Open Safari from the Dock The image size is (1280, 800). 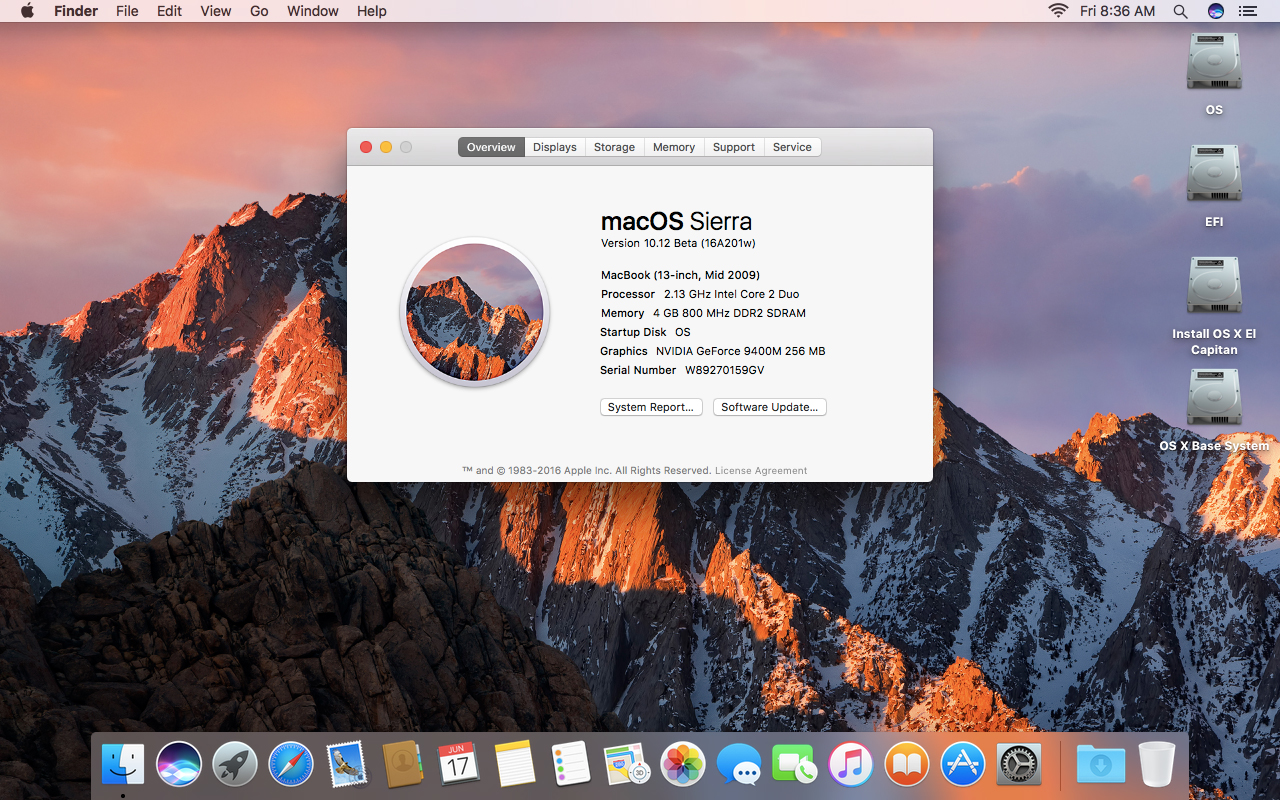tap(290, 764)
